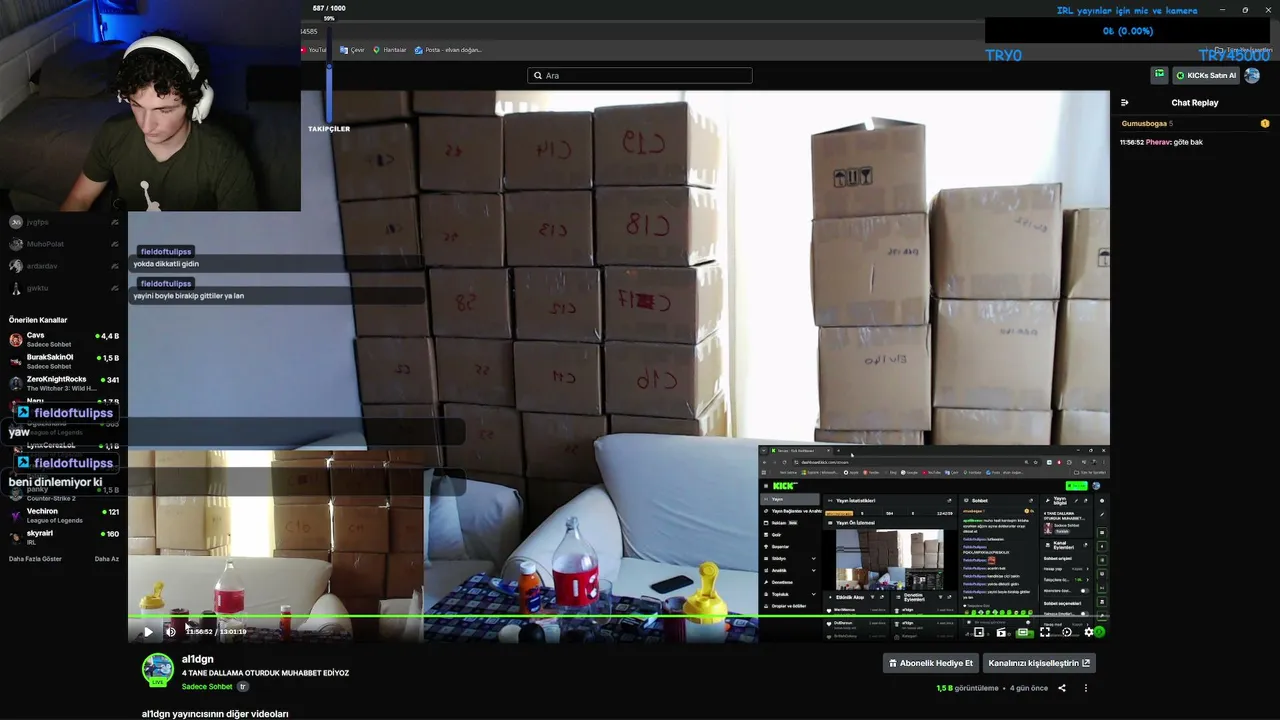Open the all bookmarks folder icon

pos(1218,50)
